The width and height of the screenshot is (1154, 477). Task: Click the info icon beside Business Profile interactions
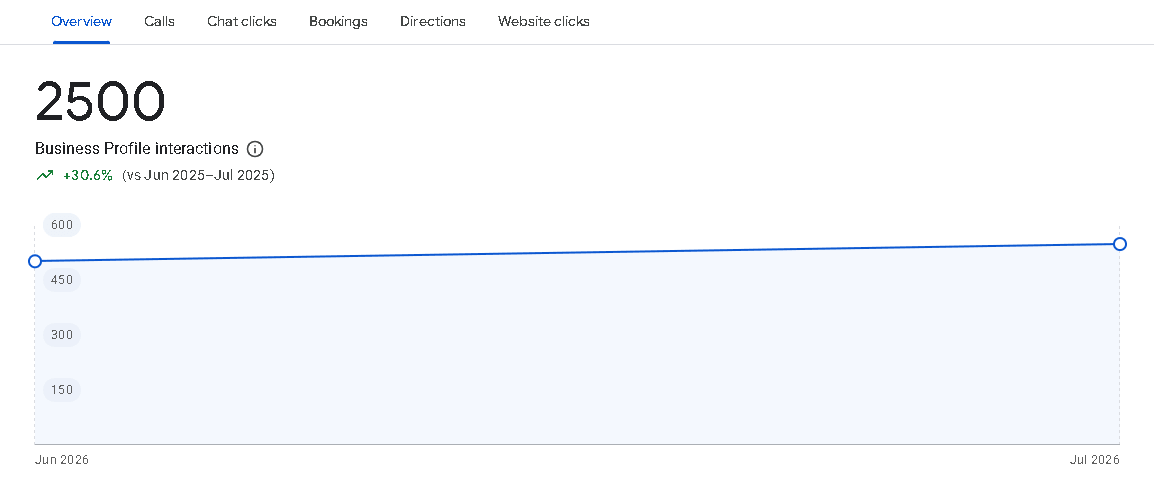click(255, 149)
